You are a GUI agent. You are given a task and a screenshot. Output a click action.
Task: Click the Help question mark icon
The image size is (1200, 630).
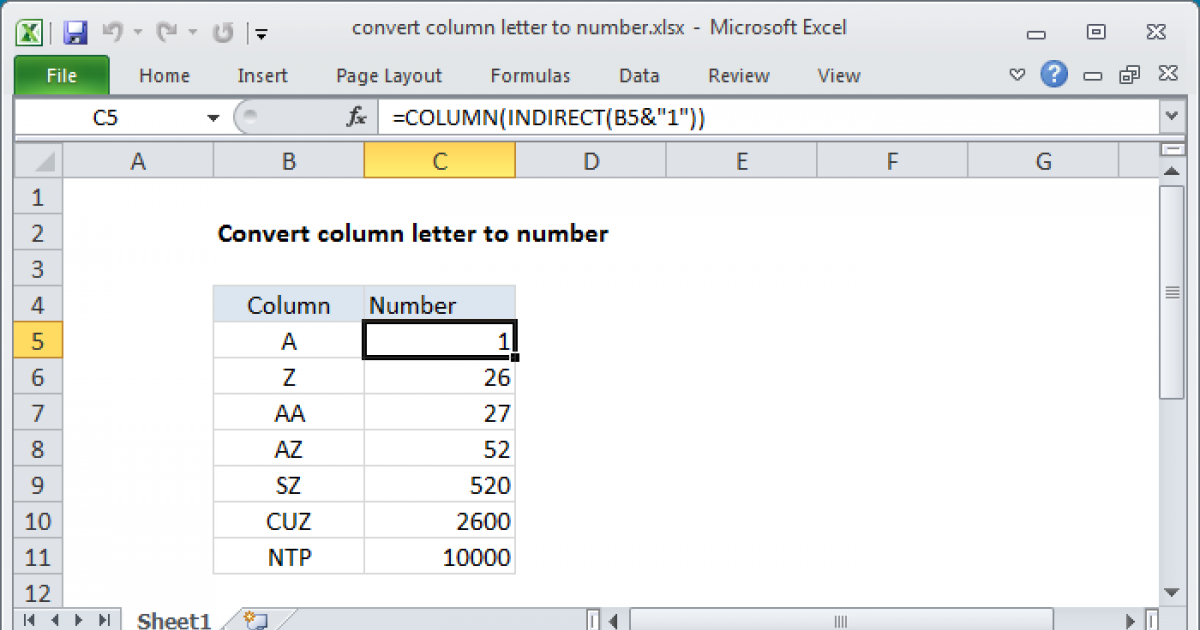(x=1054, y=75)
